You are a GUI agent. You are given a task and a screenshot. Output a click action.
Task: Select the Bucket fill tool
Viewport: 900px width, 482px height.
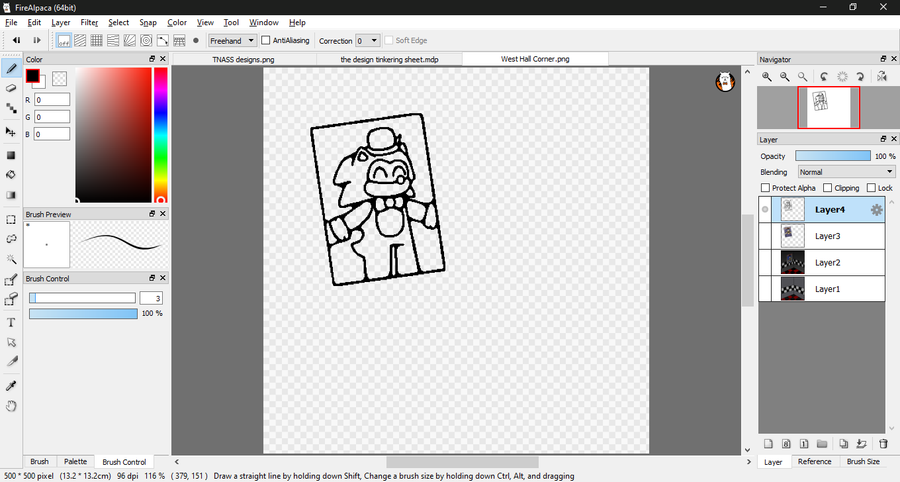click(11, 174)
